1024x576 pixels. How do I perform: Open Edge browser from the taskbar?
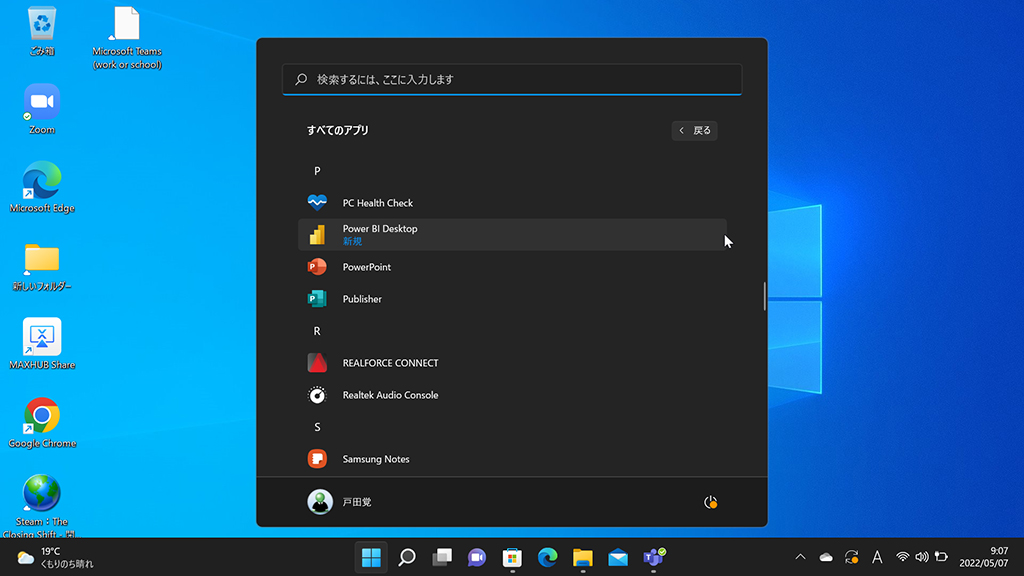(547, 557)
